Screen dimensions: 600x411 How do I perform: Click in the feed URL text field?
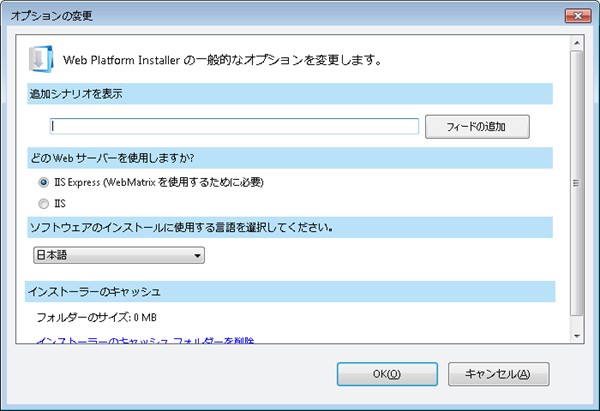(234, 126)
